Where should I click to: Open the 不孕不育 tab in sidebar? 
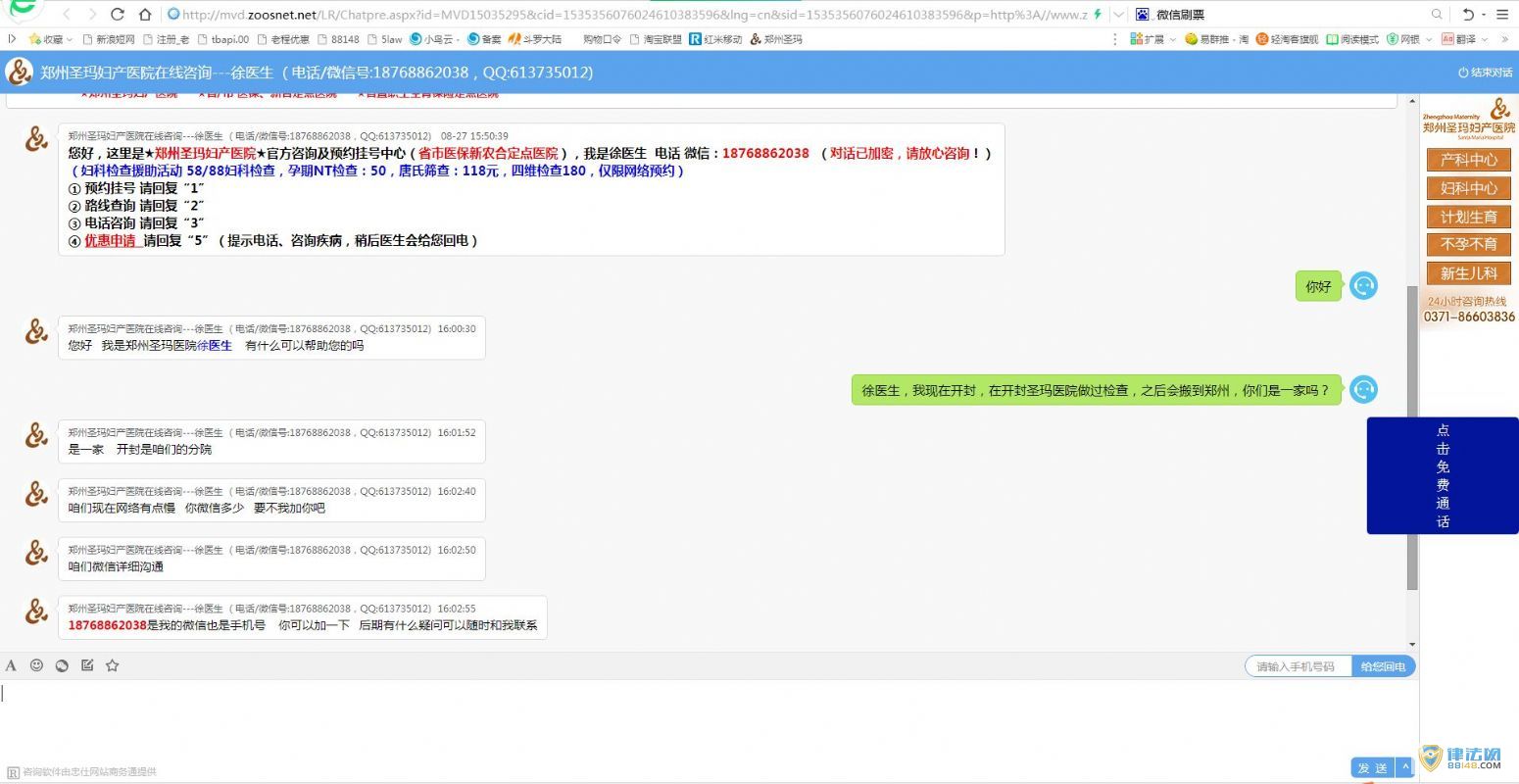tap(1468, 244)
